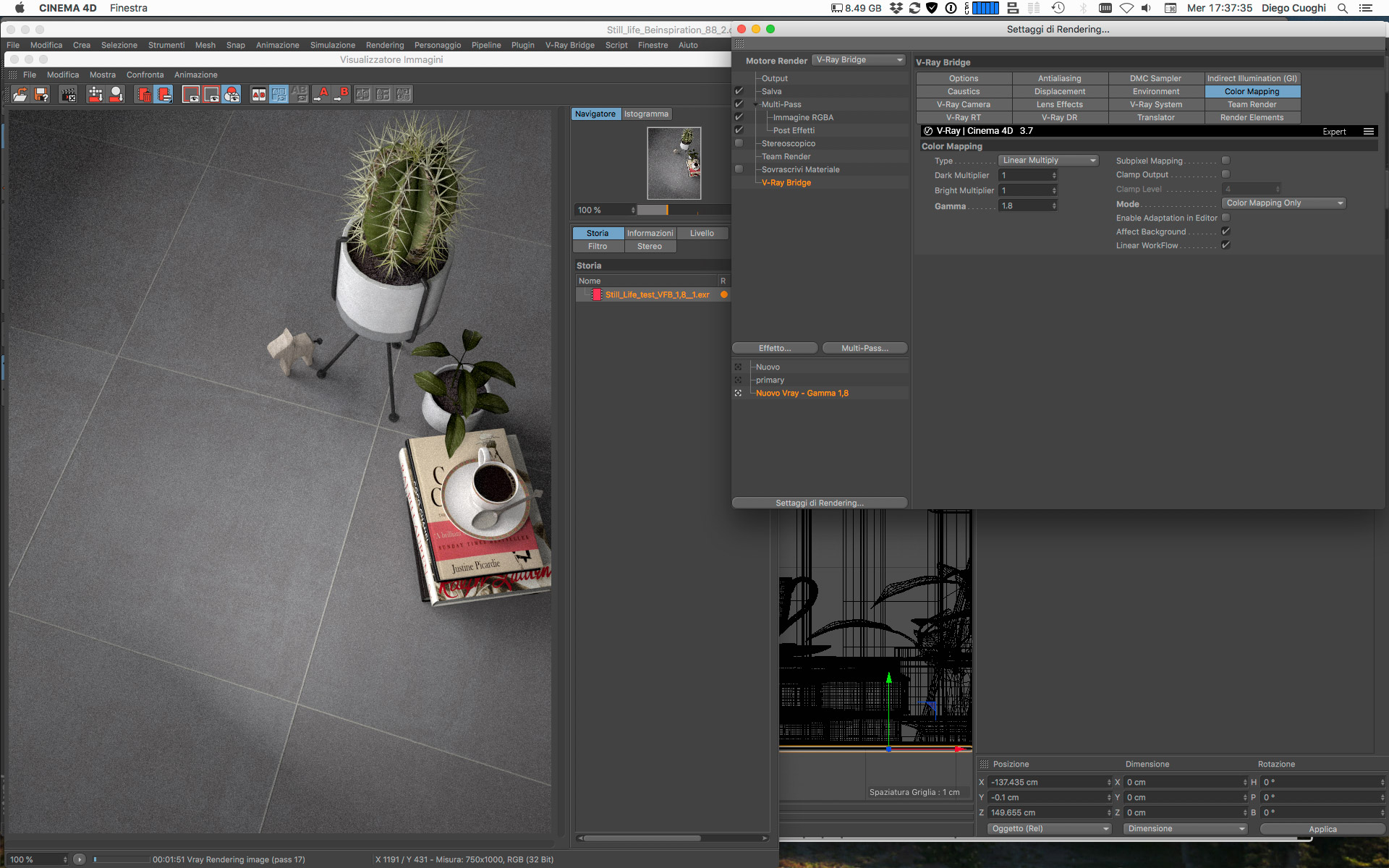Uncheck the Salva checkbox
The height and width of the screenshot is (868, 1389).
click(x=739, y=91)
